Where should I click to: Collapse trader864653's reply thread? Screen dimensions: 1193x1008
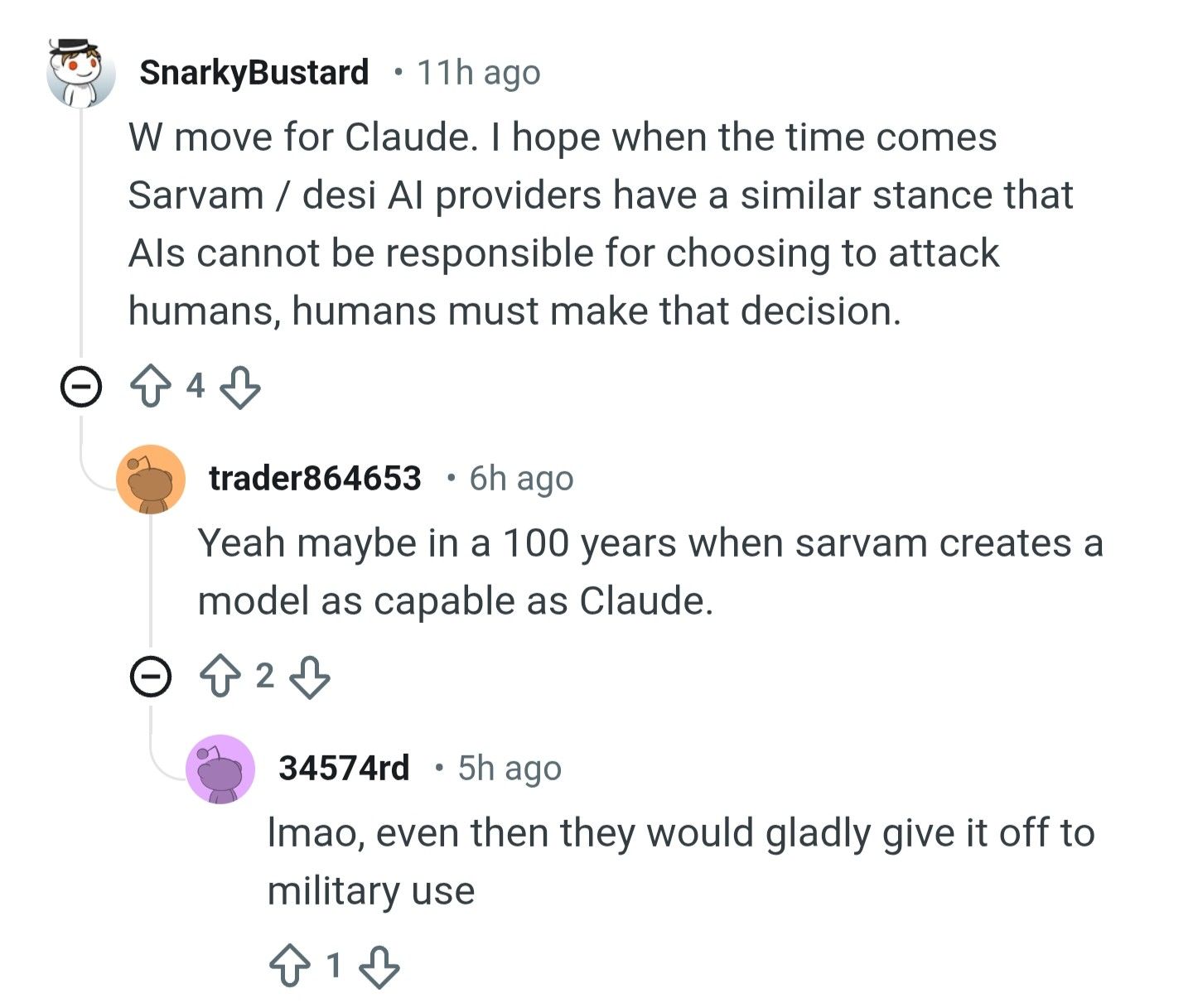coord(151,677)
